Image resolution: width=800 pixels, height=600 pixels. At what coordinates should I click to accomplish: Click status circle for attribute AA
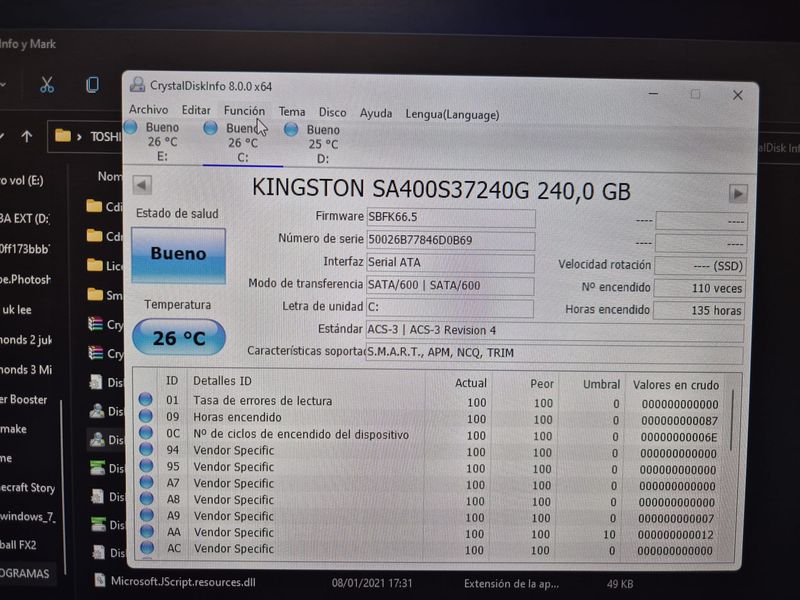(147, 531)
